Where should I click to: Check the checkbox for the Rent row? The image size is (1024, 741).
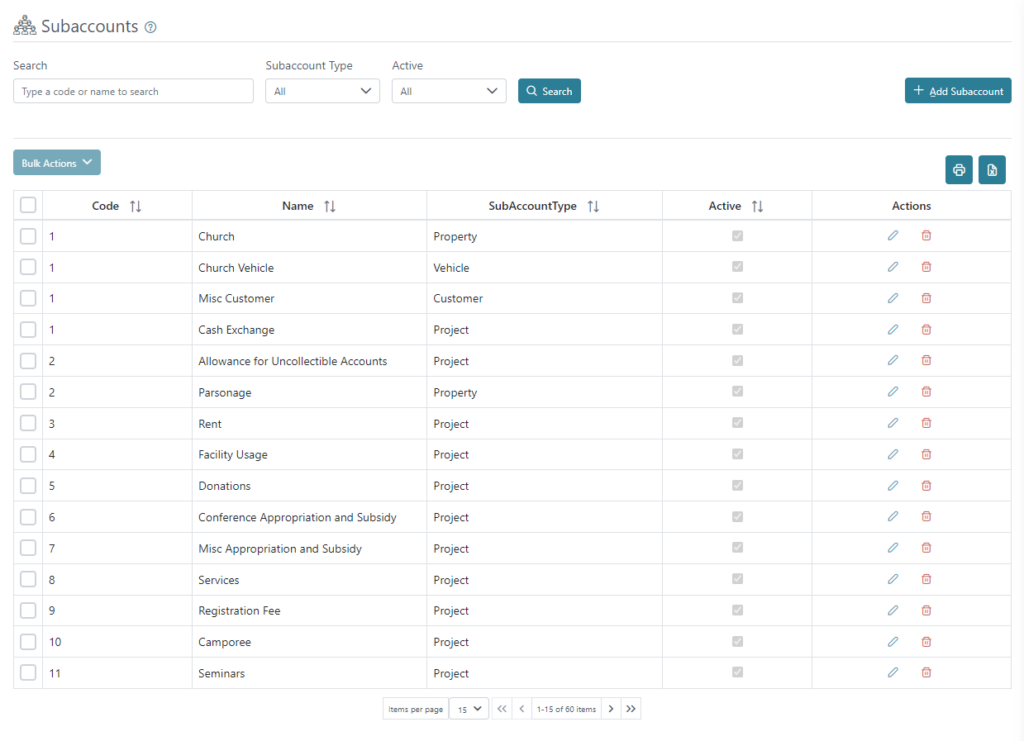28,423
